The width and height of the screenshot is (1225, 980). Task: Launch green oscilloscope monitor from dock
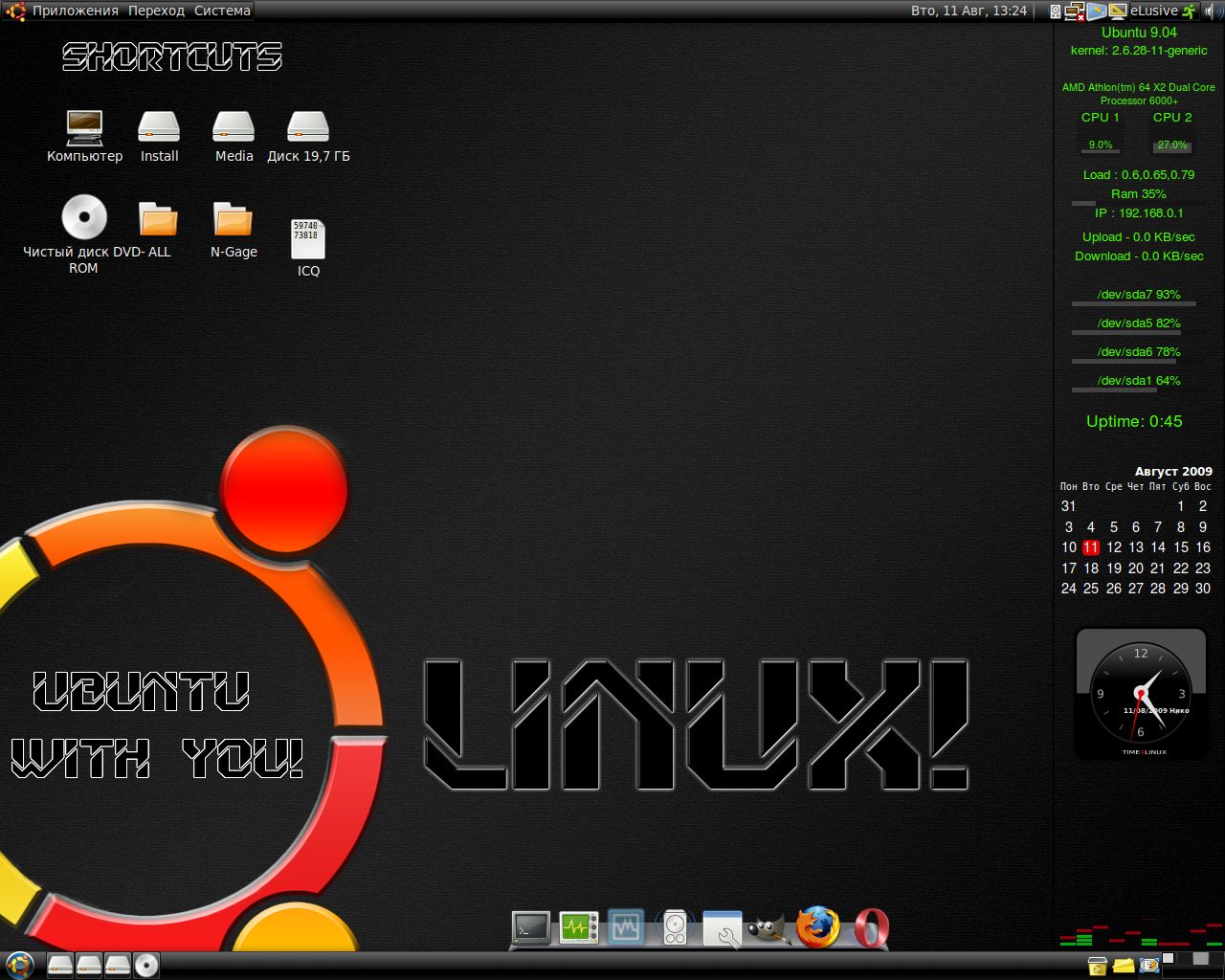[579, 928]
